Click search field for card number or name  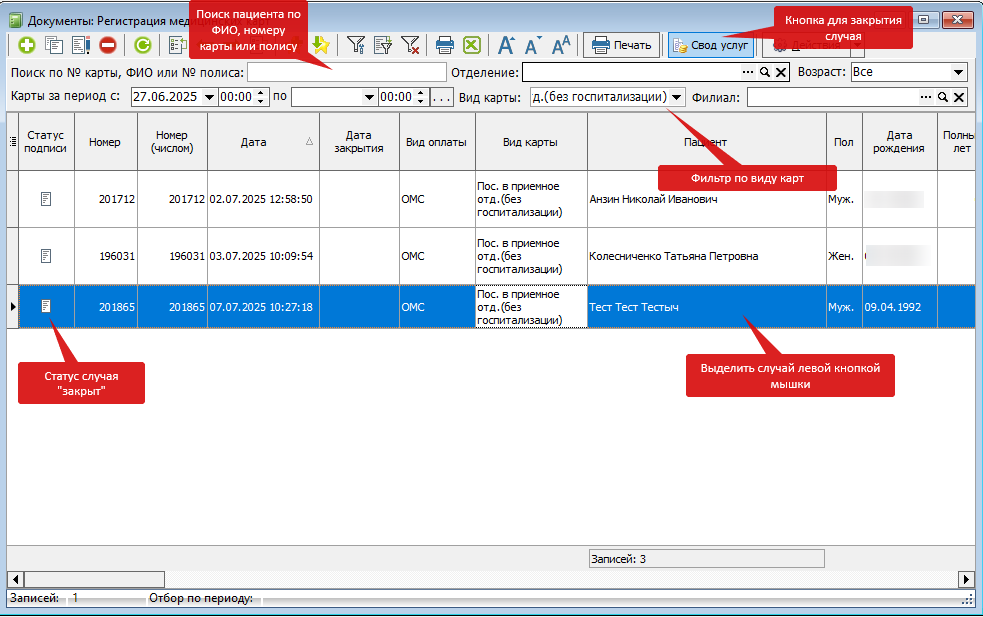tap(347, 72)
